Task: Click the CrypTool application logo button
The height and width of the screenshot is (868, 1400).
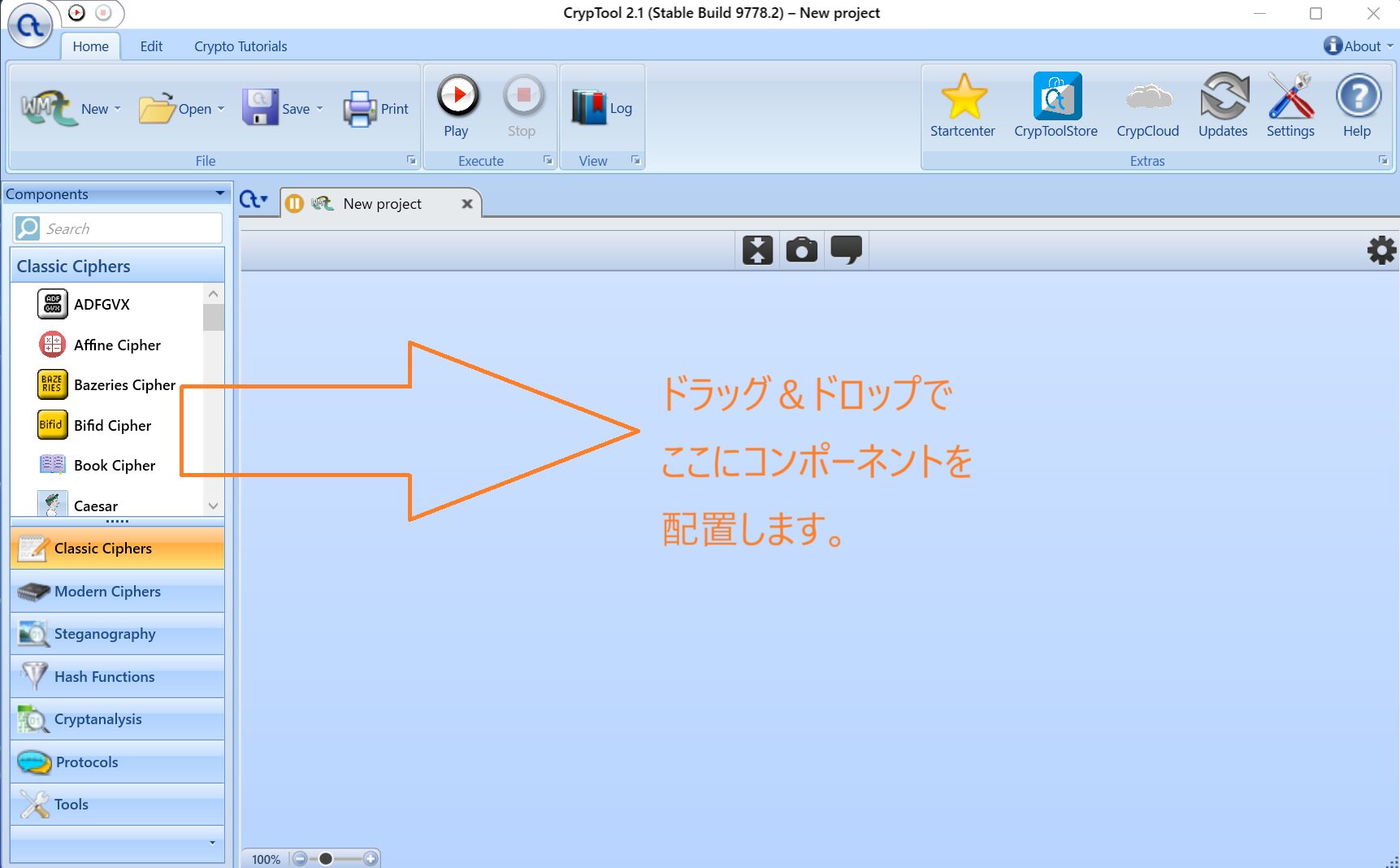Action: [x=30, y=26]
